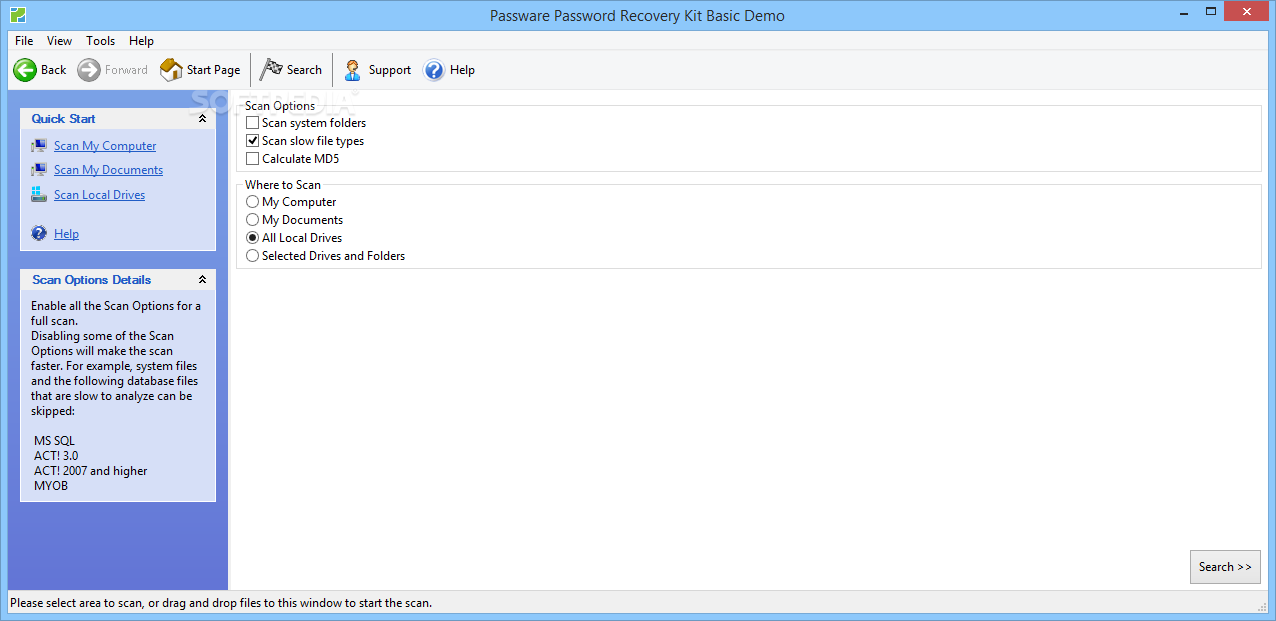
Task: Click the MYOB text entry
Action: (51, 486)
